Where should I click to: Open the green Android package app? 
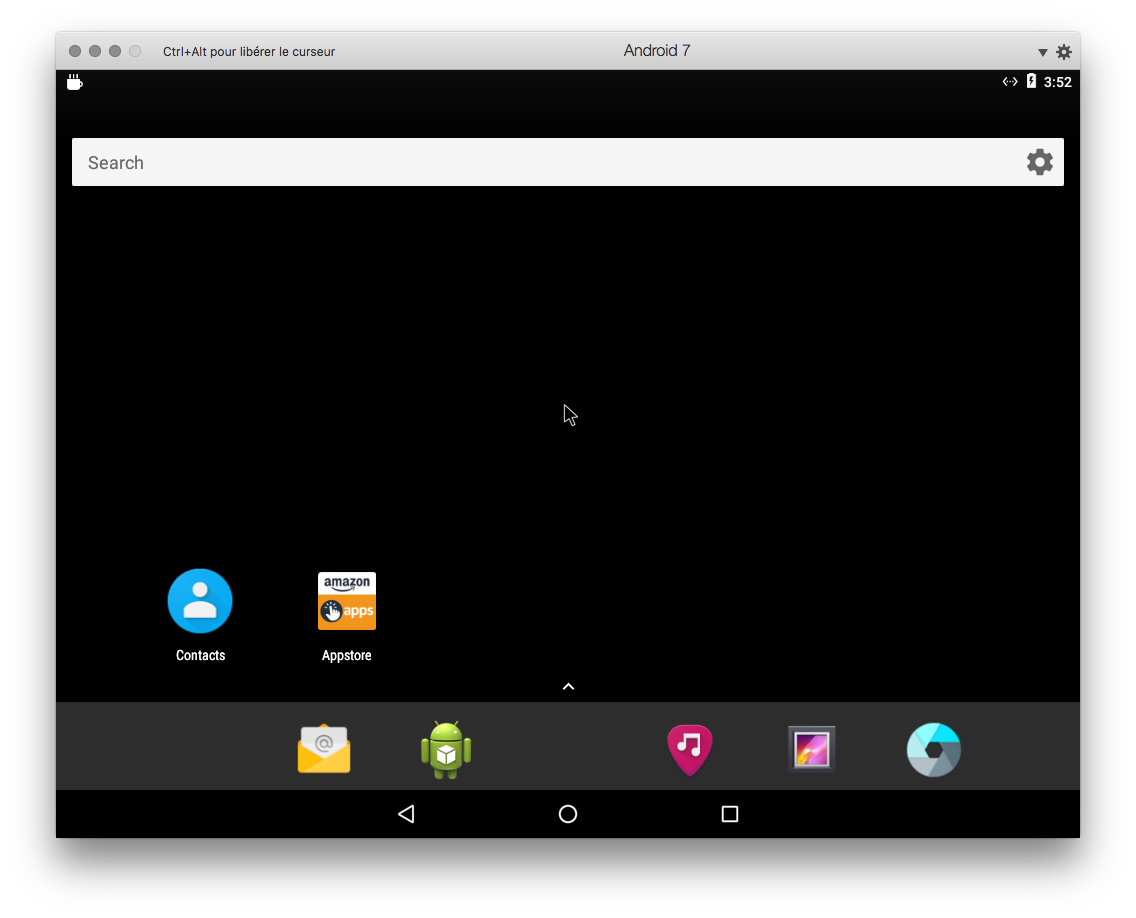[446, 749]
